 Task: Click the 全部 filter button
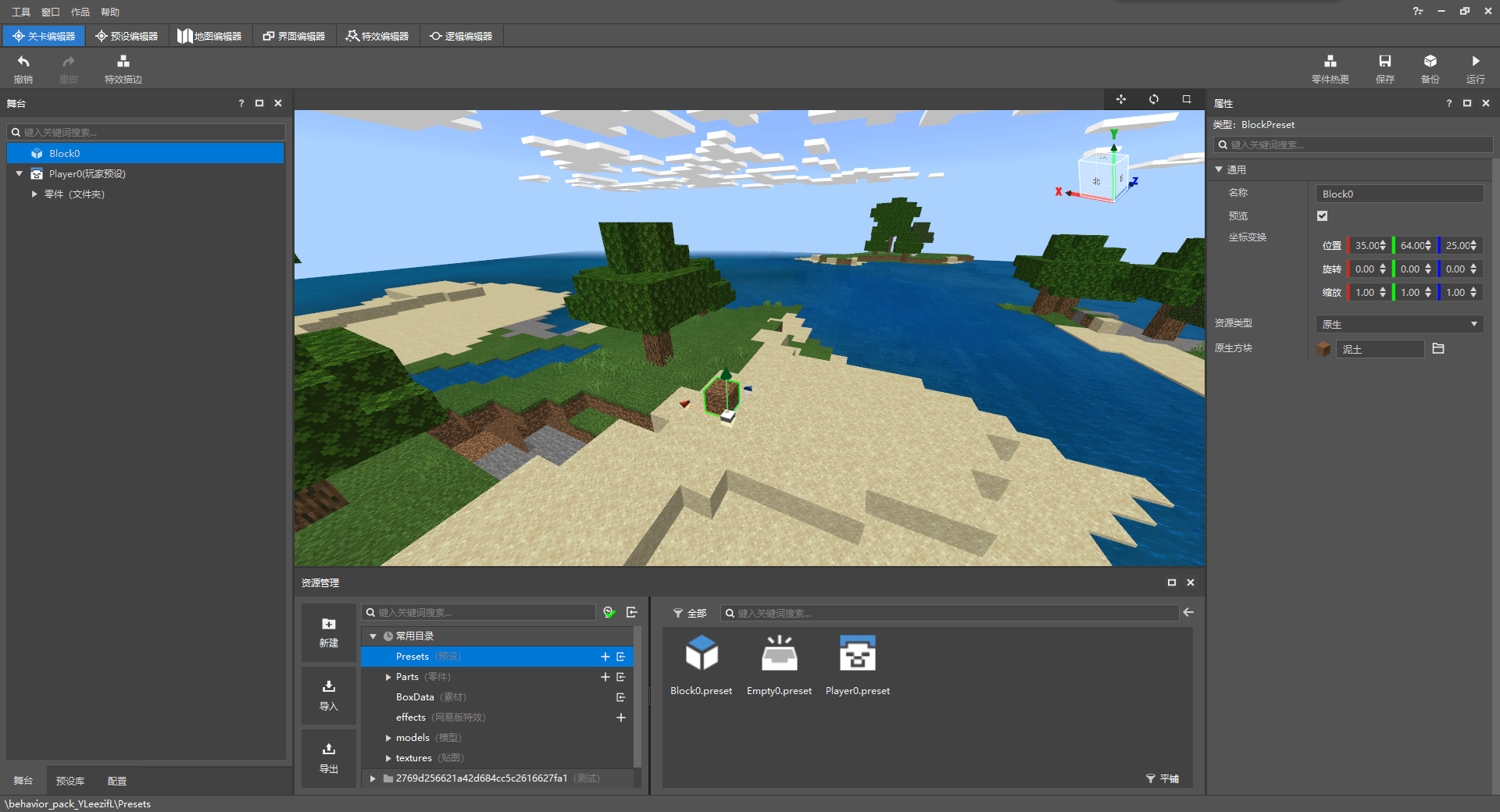(690, 614)
